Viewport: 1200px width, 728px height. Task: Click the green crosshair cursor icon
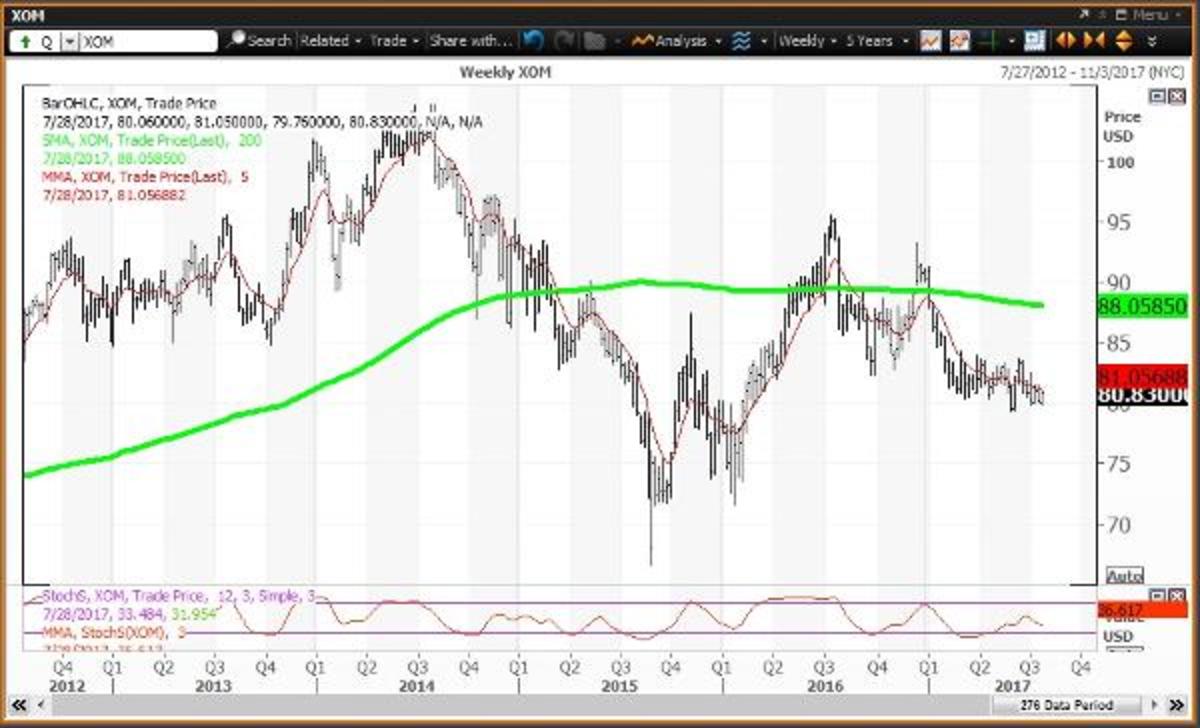pos(990,41)
